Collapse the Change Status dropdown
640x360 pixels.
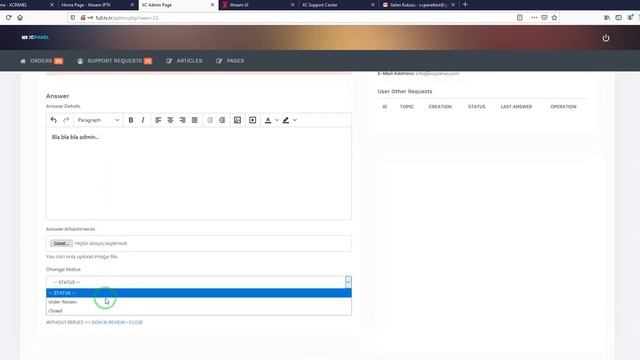tap(348, 282)
